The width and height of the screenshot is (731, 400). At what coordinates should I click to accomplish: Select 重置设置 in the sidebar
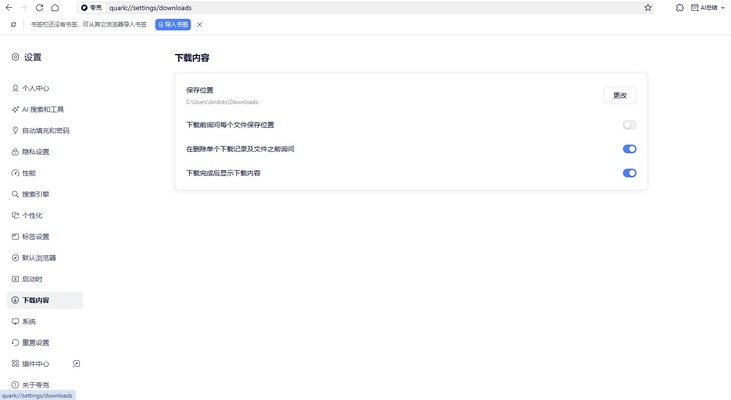(30, 343)
